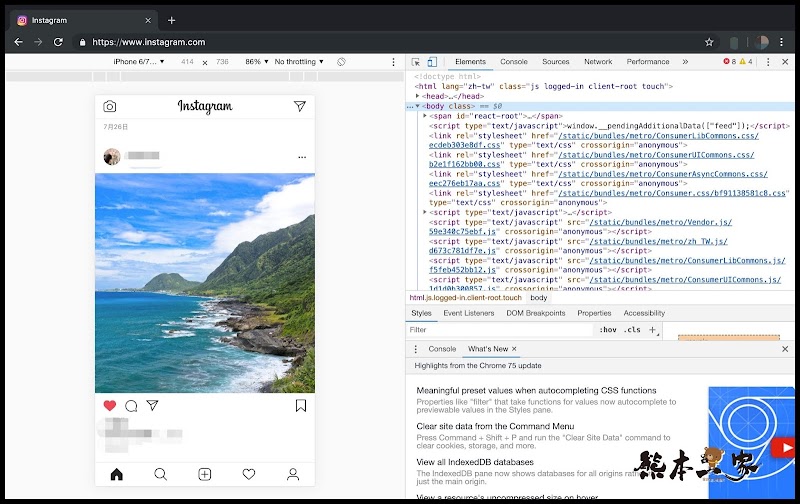Open the Vendor.js script link
800x504 pixels.
[661, 222]
